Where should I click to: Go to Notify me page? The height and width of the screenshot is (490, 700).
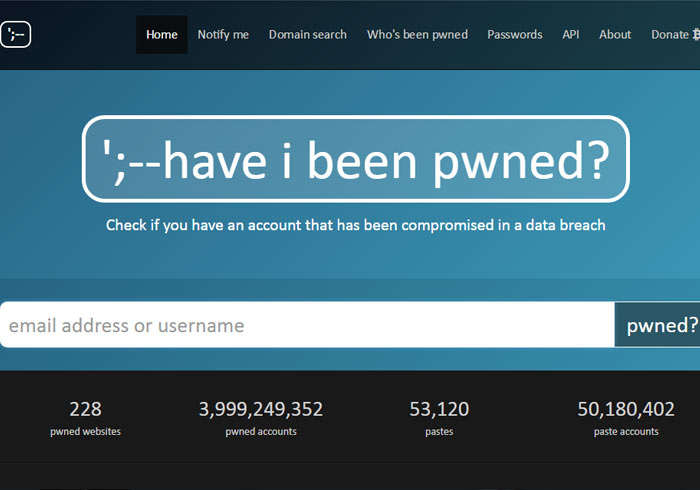coord(223,35)
